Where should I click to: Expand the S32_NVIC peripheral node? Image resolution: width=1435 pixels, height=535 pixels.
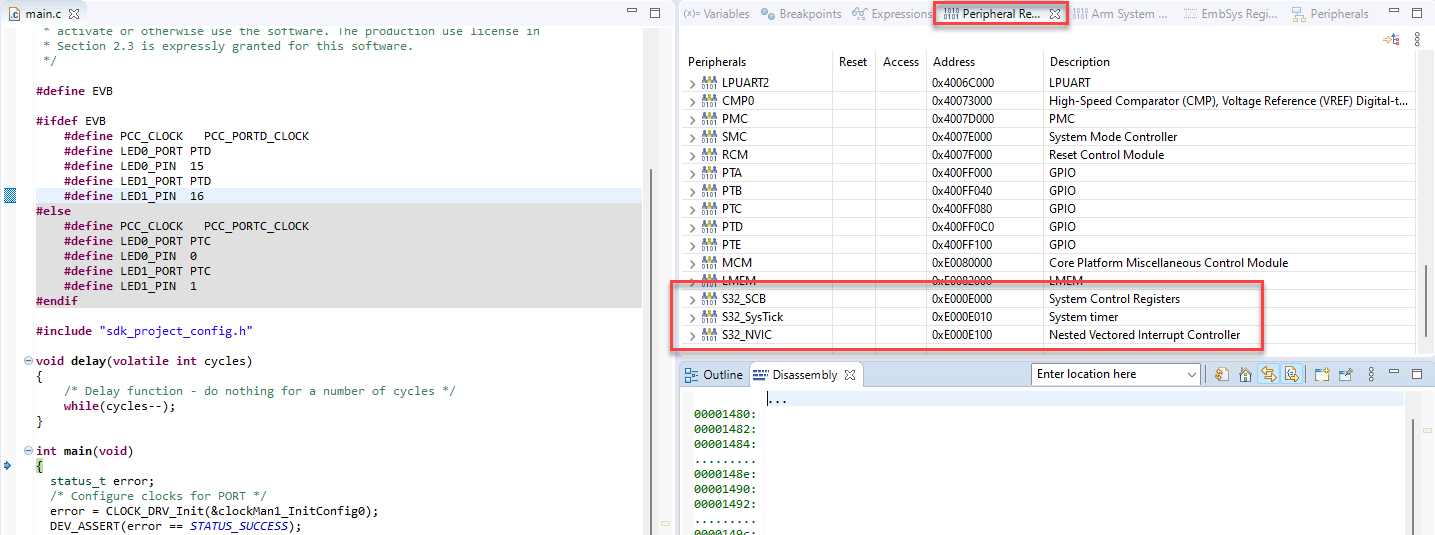[x=692, y=335]
